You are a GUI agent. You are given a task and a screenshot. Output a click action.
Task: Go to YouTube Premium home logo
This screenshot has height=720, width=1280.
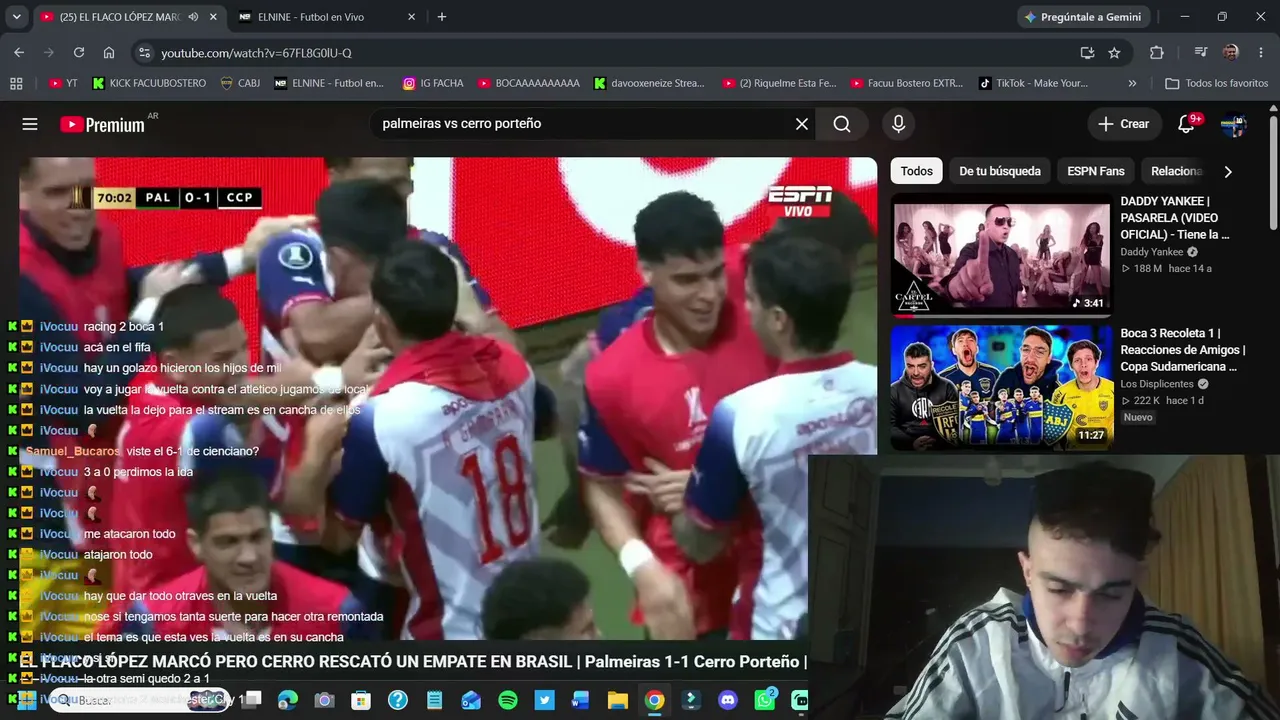click(102, 124)
